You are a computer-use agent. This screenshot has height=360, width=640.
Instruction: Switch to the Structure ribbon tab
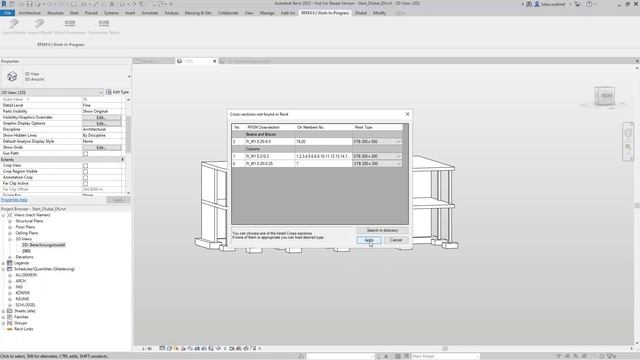click(55, 13)
